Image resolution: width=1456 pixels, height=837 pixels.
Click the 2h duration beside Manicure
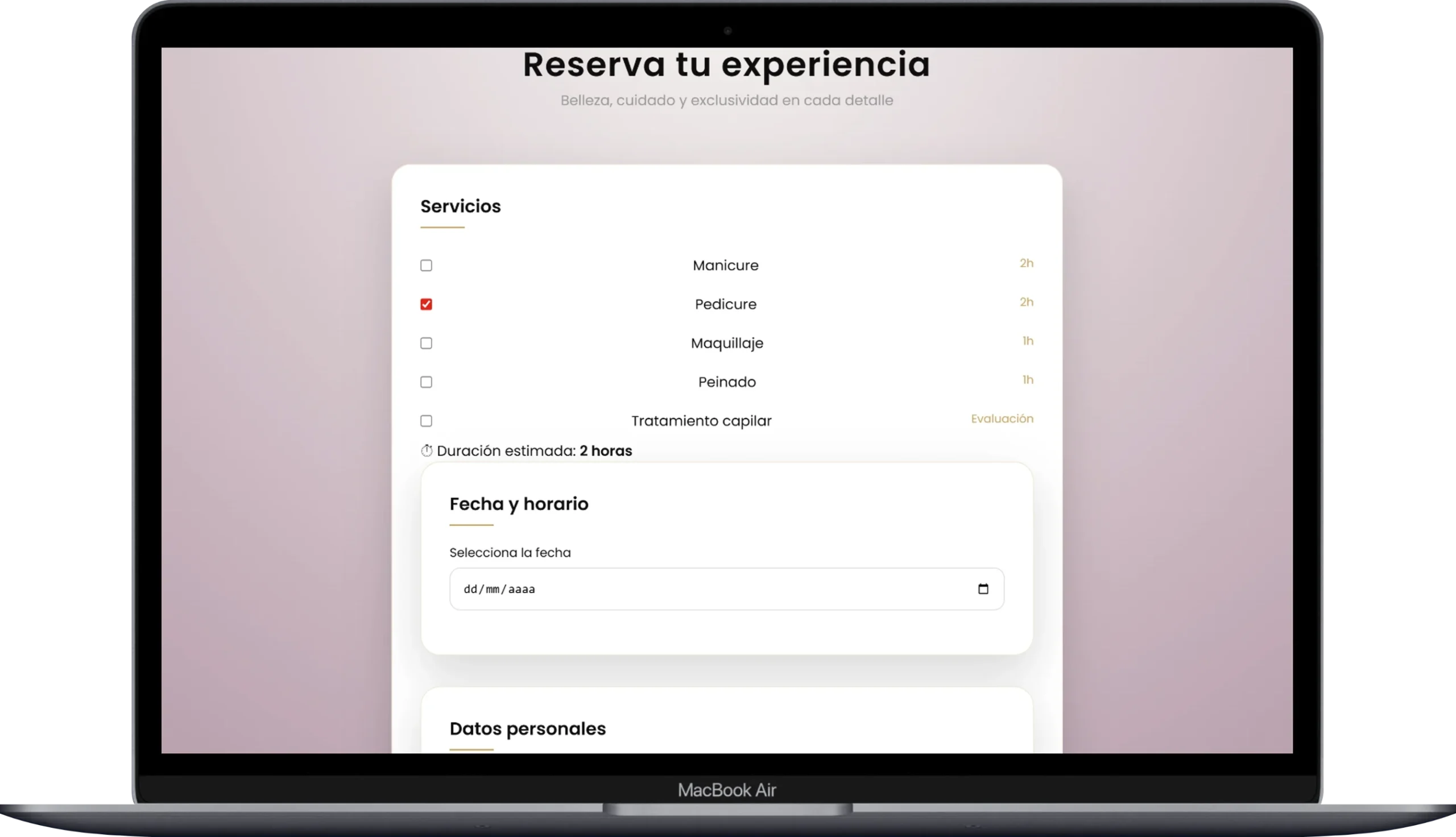tap(1026, 263)
